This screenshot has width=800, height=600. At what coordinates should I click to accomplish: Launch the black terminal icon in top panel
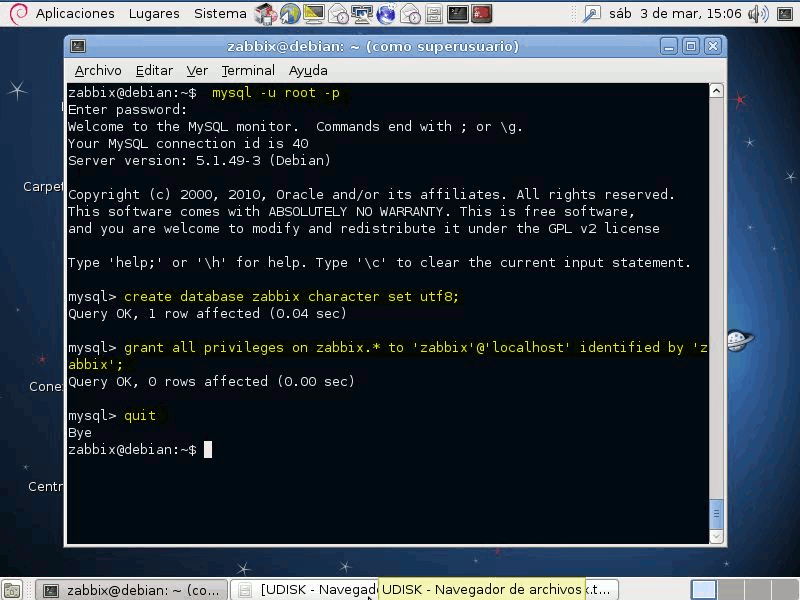pos(457,14)
